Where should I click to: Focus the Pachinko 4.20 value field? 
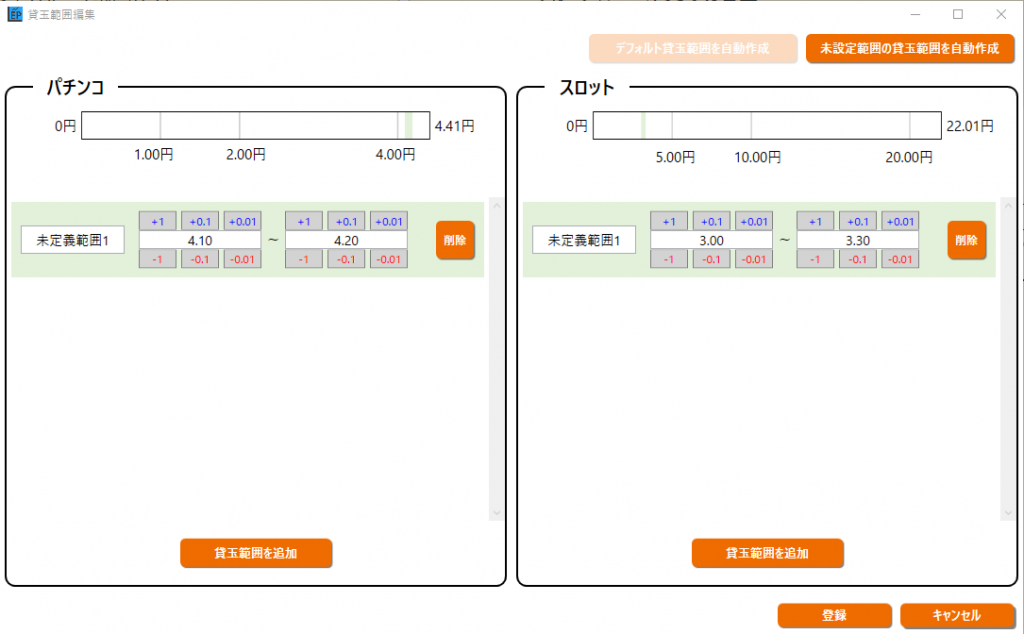click(x=346, y=240)
